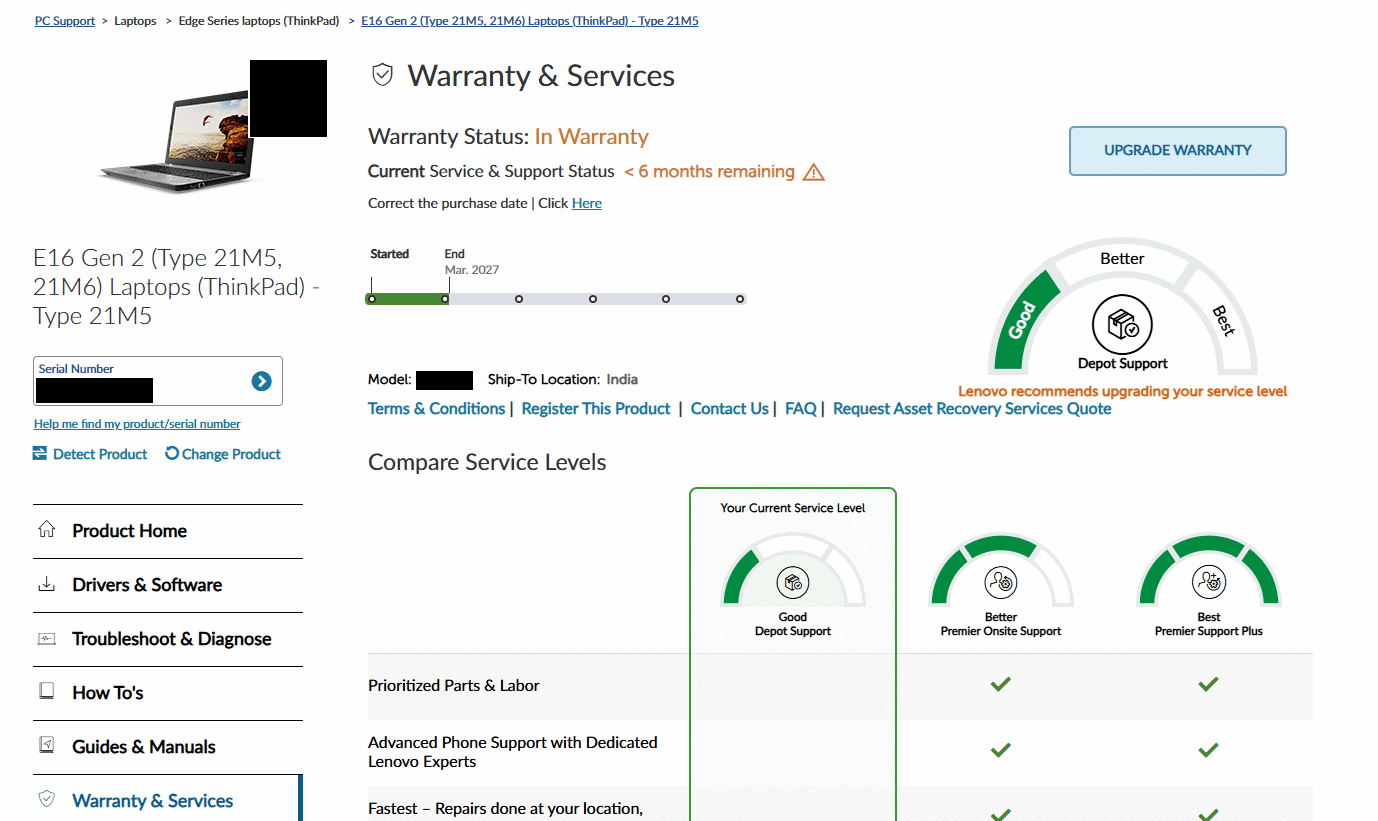
Task: Click the shield icon beside Warranty & Services heading
Action: [382, 75]
